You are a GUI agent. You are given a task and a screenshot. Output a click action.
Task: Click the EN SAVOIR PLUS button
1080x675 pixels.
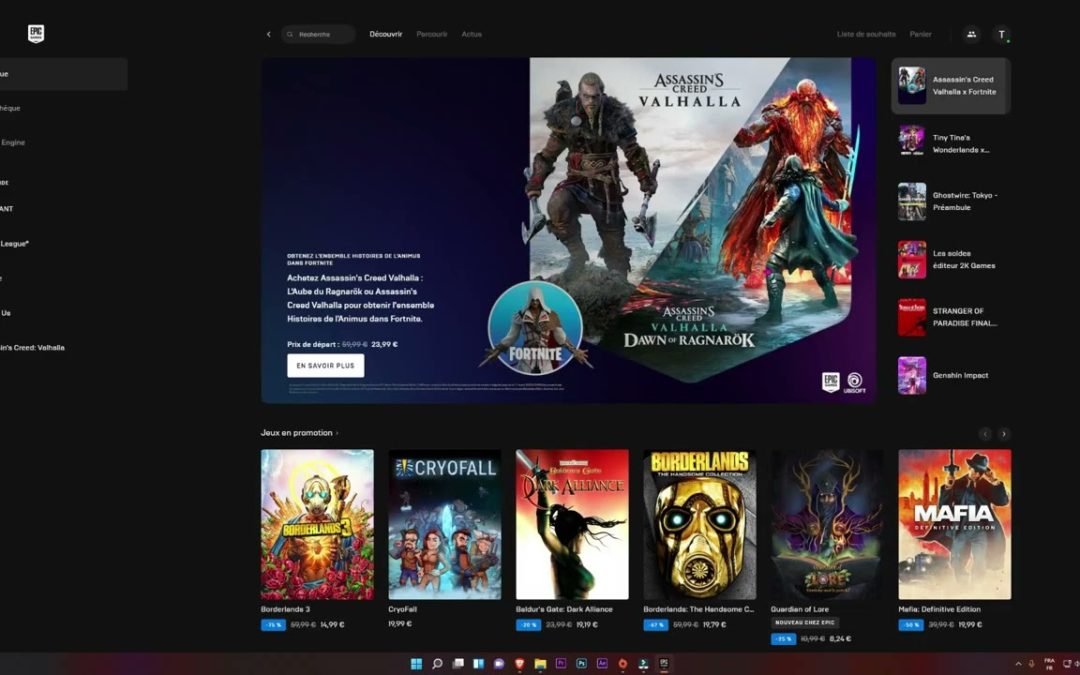(326, 366)
